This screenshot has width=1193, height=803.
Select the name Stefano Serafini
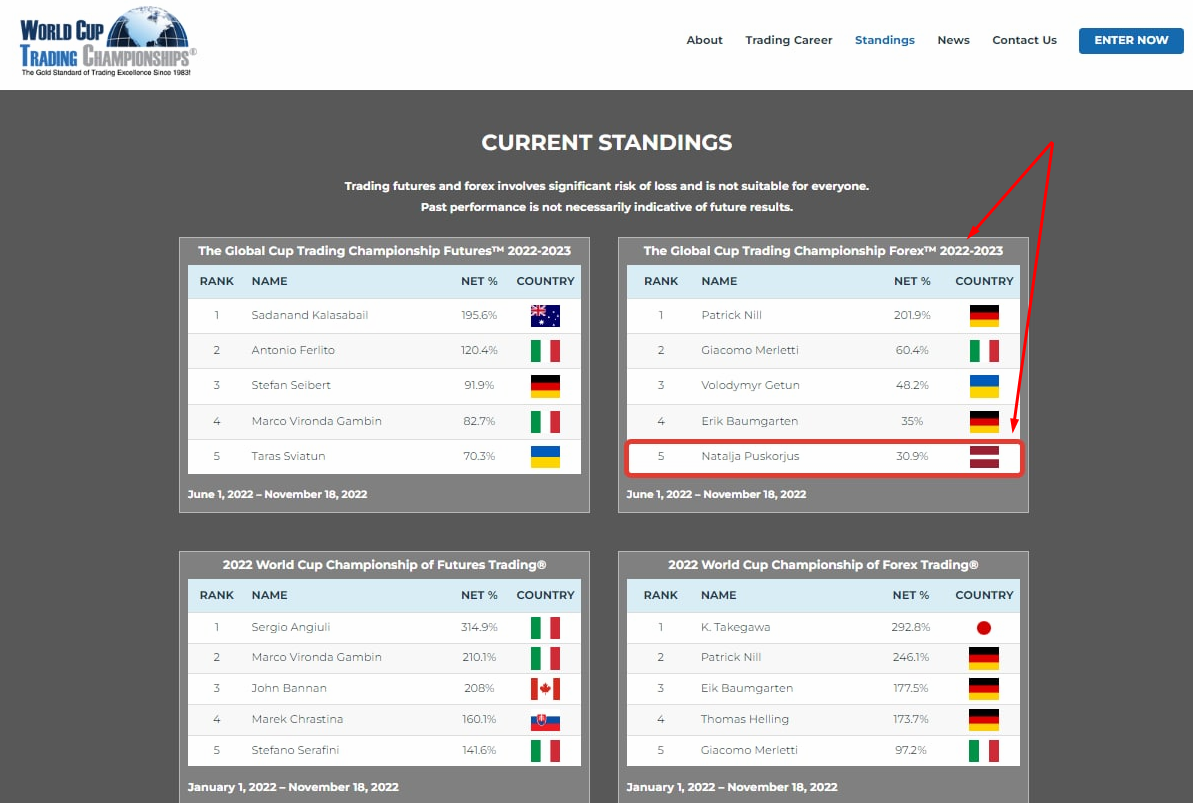[x=295, y=750]
